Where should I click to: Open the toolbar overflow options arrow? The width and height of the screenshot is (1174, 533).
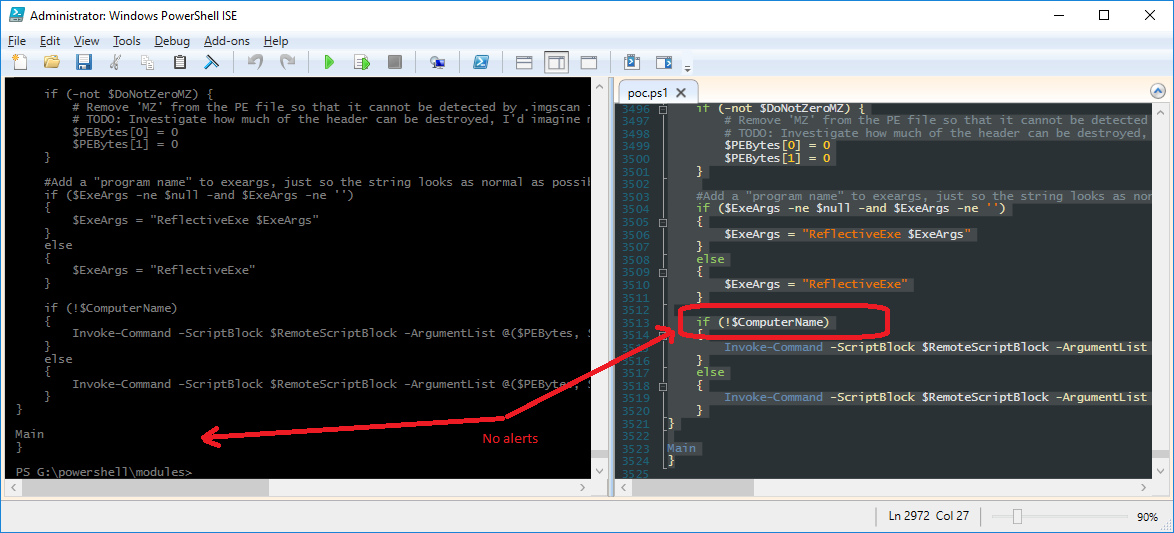(x=687, y=69)
